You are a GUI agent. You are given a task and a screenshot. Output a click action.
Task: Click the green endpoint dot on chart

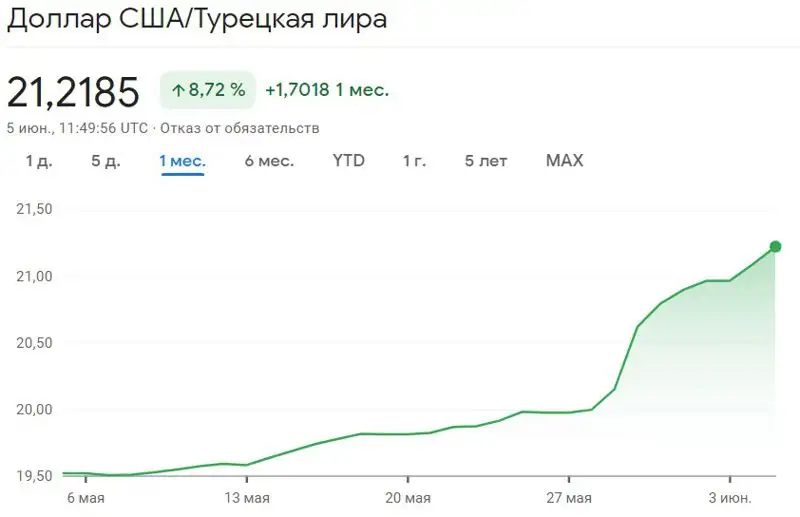pyautogui.click(x=775, y=246)
